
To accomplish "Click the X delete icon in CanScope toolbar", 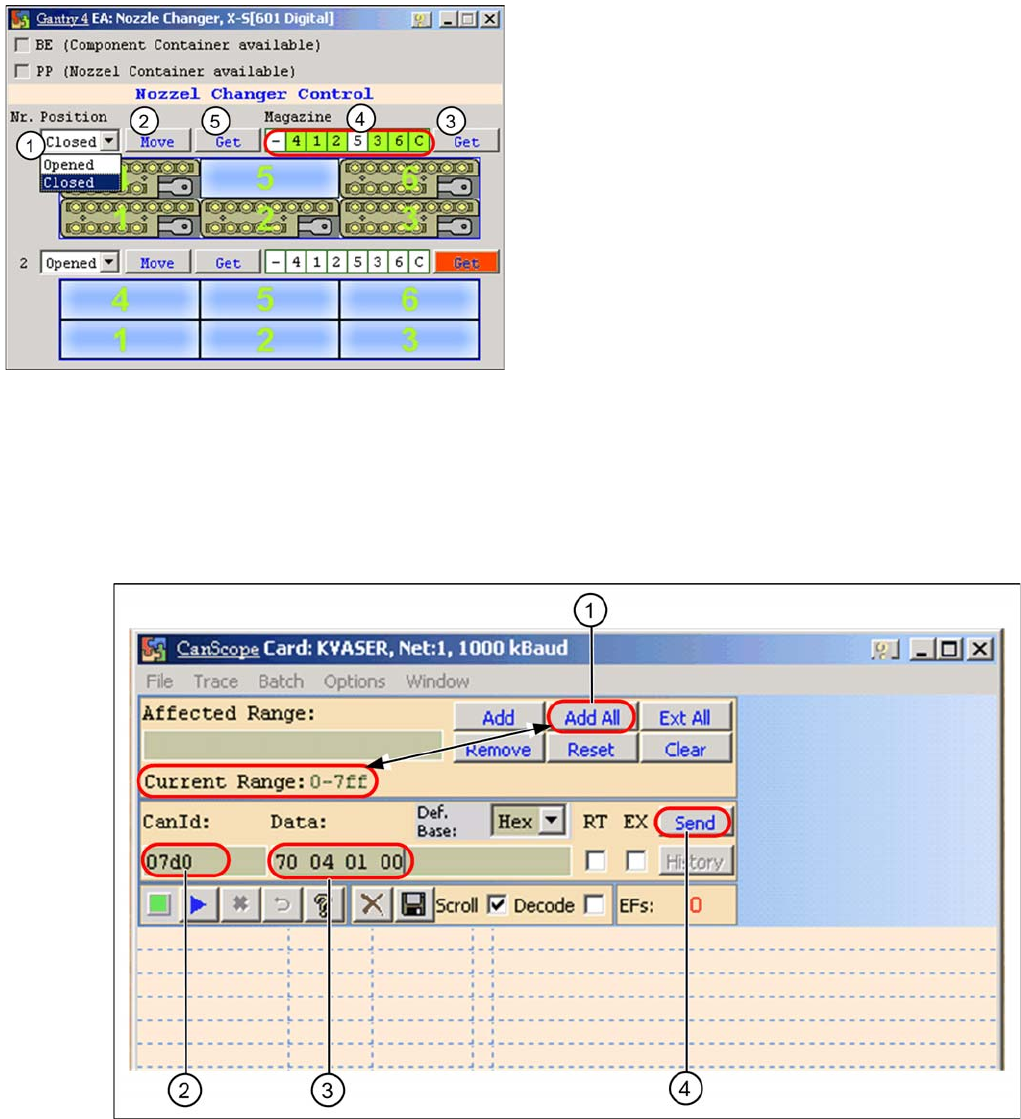I will 371,904.
